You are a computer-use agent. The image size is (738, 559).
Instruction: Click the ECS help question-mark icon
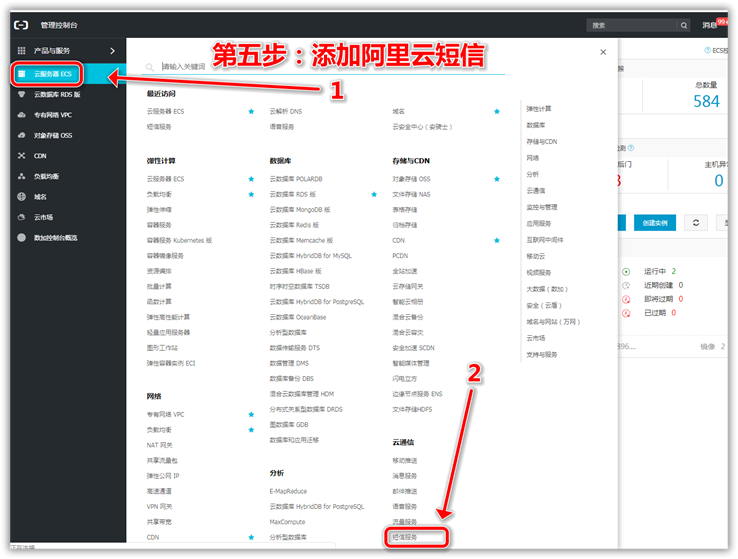[x=707, y=50]
